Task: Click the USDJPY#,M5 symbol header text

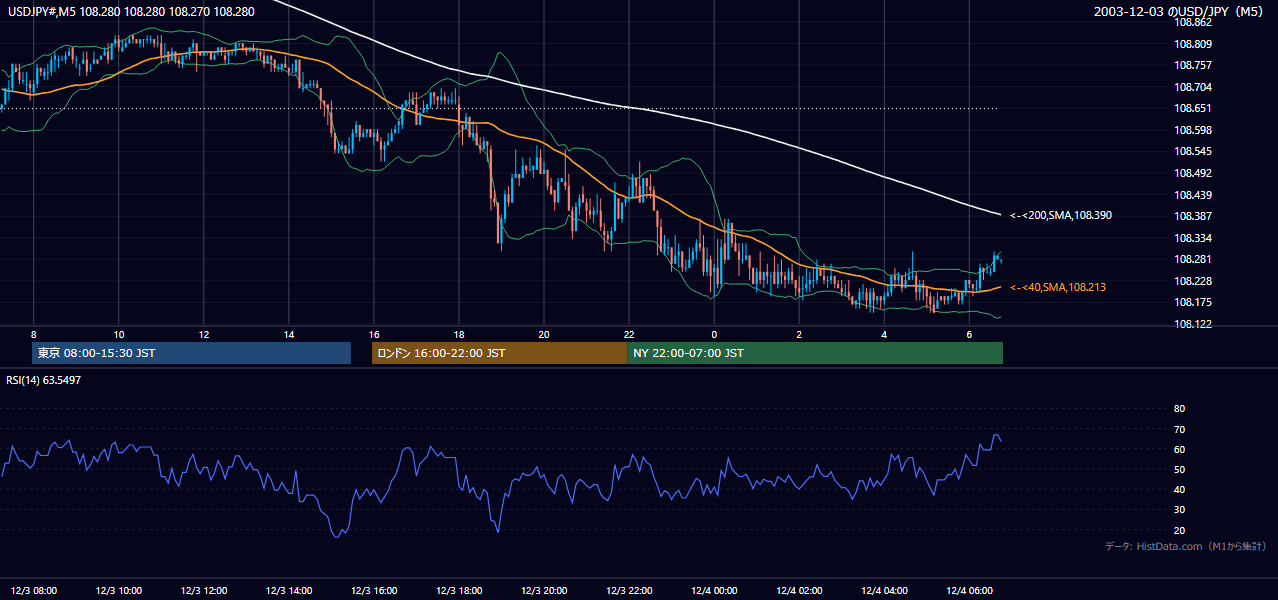Action: [x=131, y=12]
